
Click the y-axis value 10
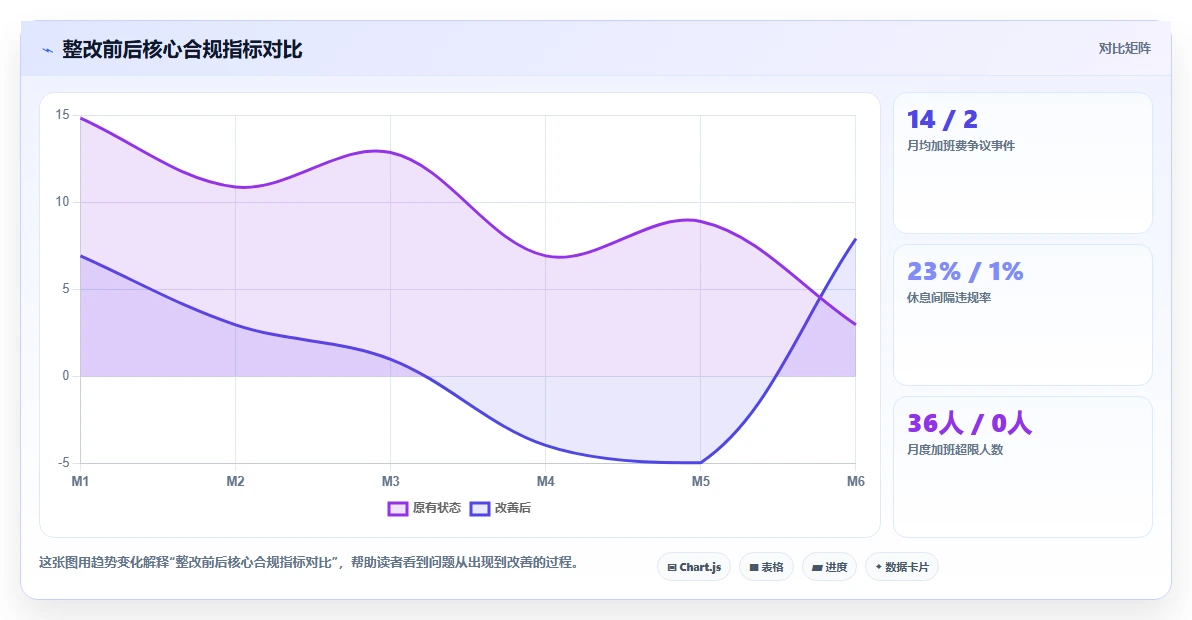coord(62,201)
